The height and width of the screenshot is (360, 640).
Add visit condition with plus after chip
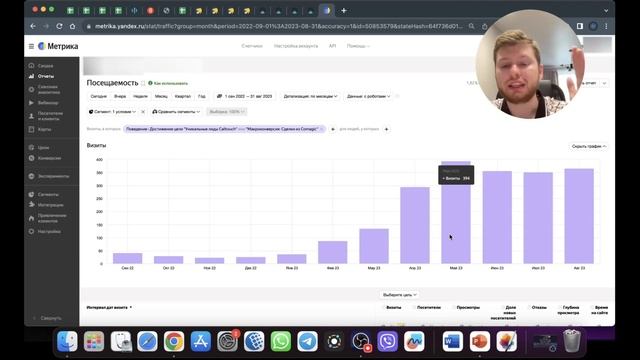tap(333, 129)
